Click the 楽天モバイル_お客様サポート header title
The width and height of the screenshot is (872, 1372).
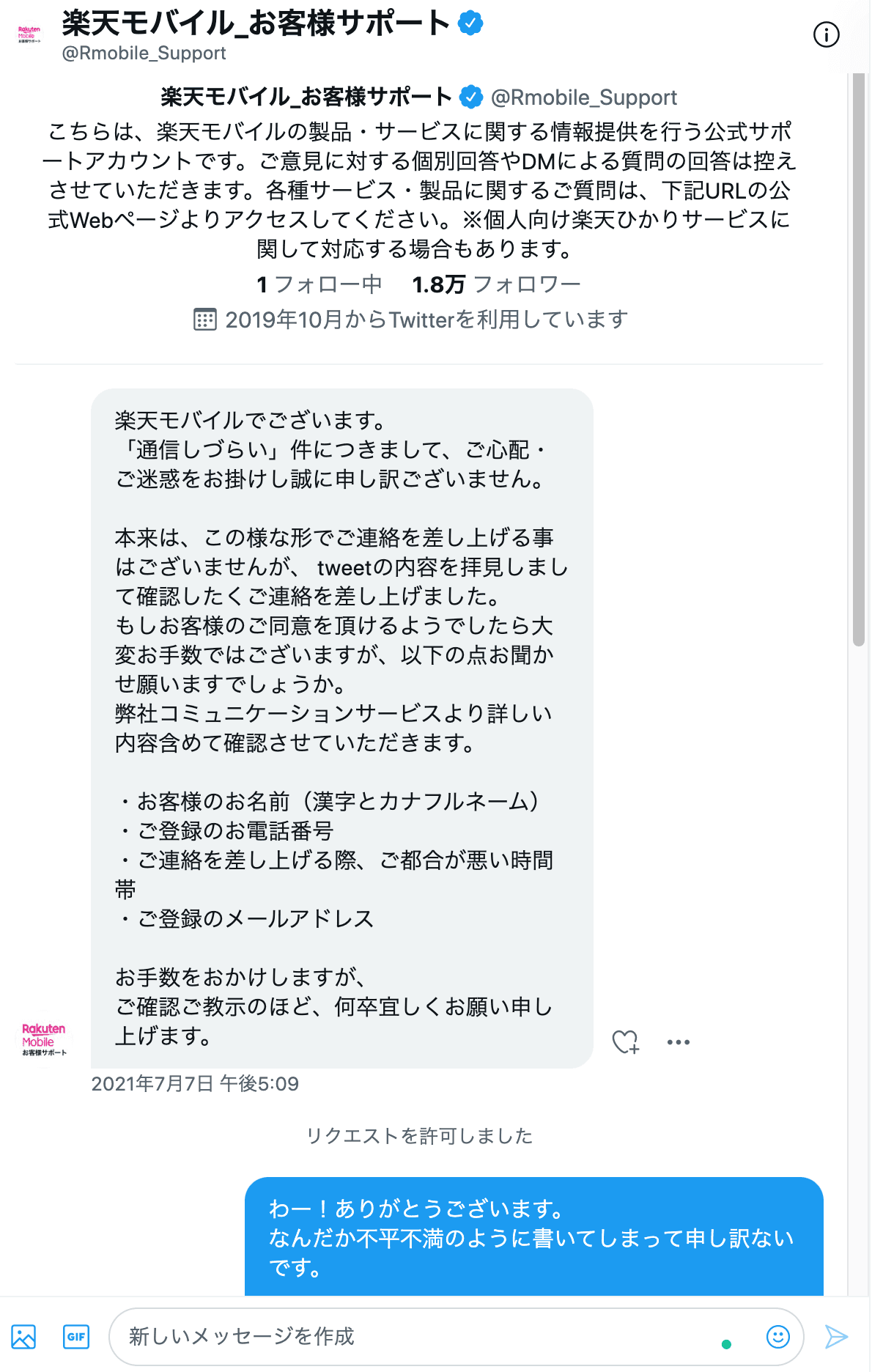256,23
